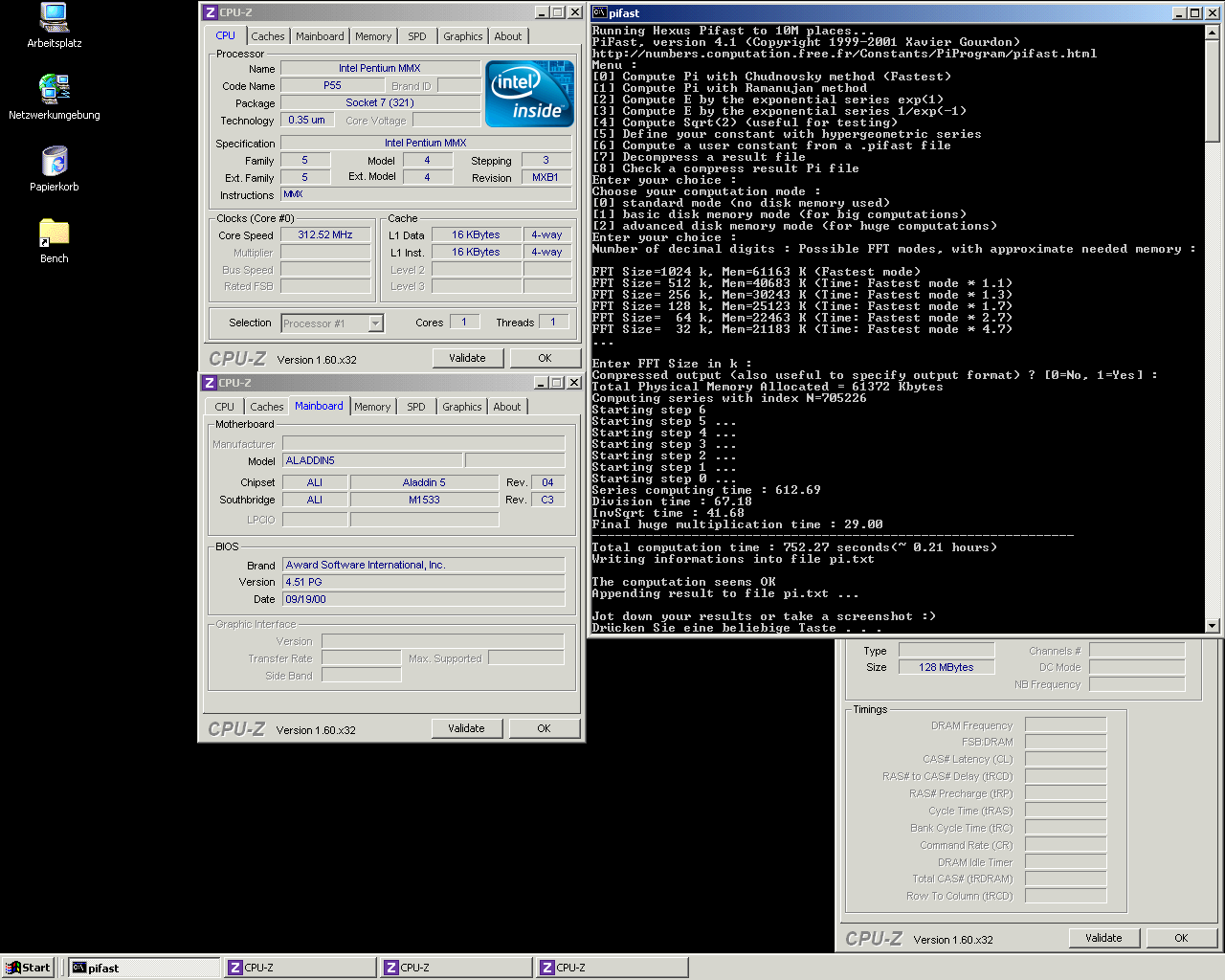Click the Code Name value P55
Image resolution: width=1225 pixels, height=980 pixels.
pos(332,85)
